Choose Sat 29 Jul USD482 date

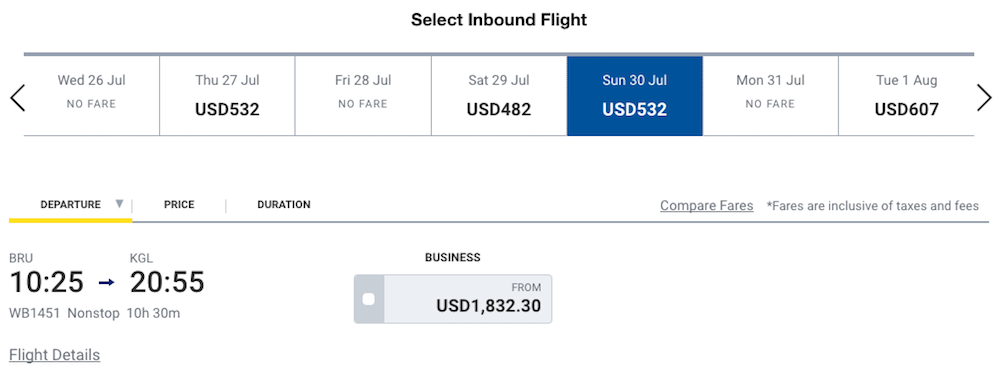tap(499, 96)
